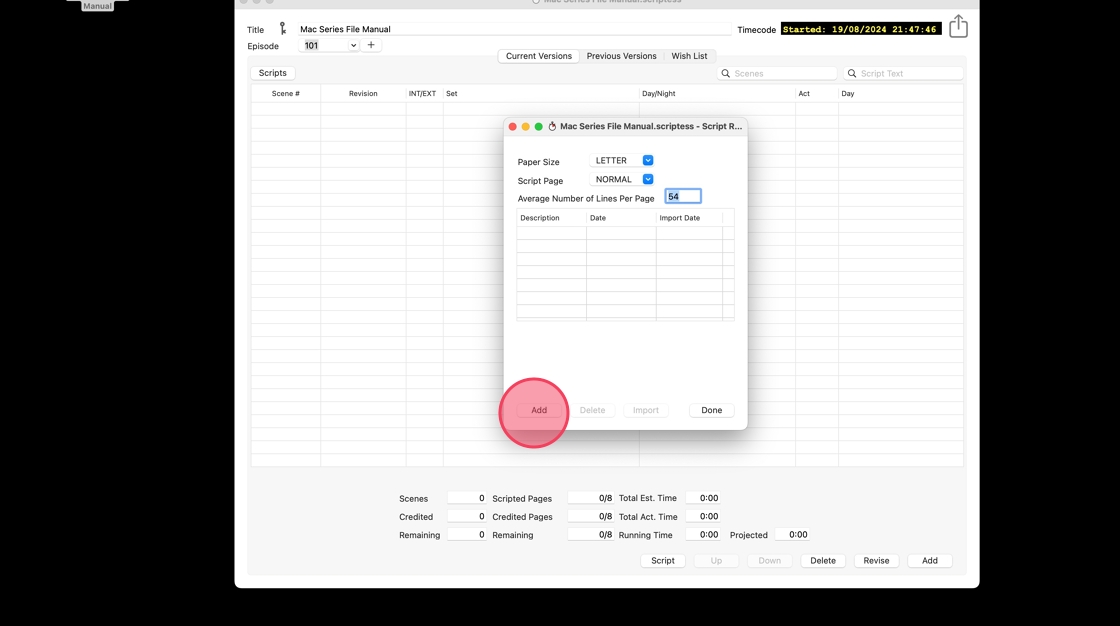Click the Script button at the bottom
Image resolution: width=1120 pixels, height=626 pixels.
pyautogui.click(x=663, y=561)
